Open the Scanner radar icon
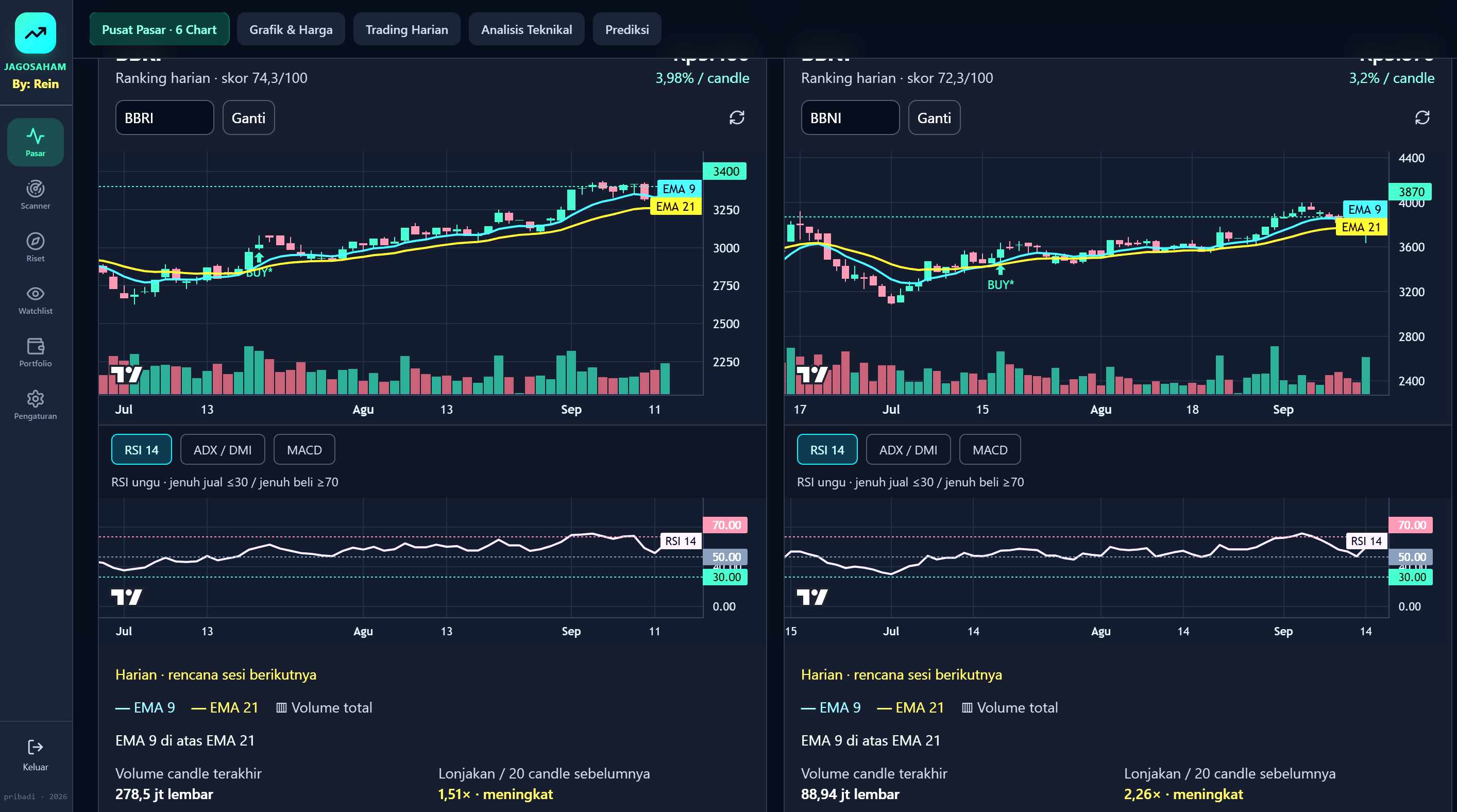The width and height of the screenshot is (1457, 812). pos(35,188)
